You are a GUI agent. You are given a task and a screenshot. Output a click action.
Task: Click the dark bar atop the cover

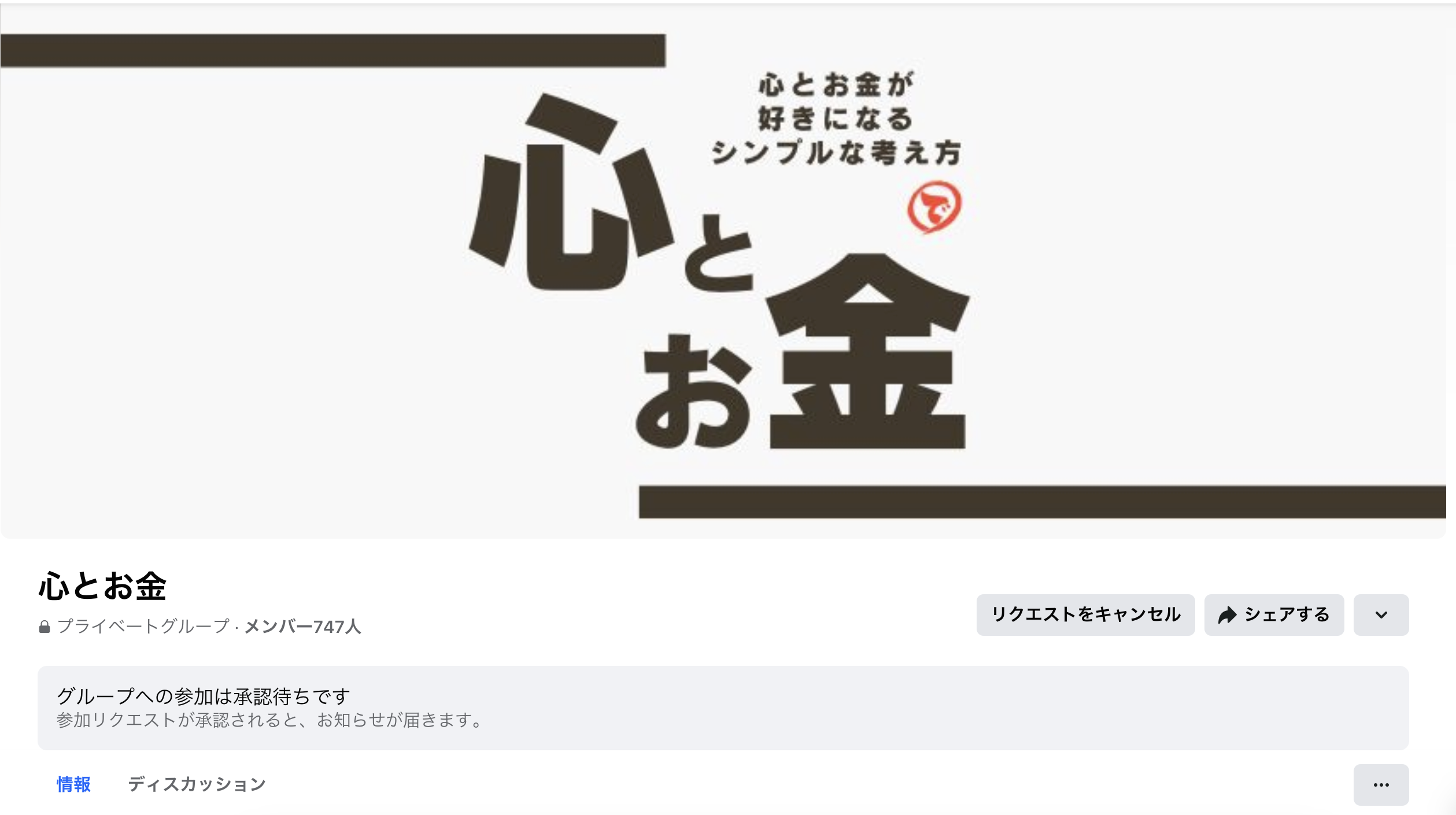[333, 50]
